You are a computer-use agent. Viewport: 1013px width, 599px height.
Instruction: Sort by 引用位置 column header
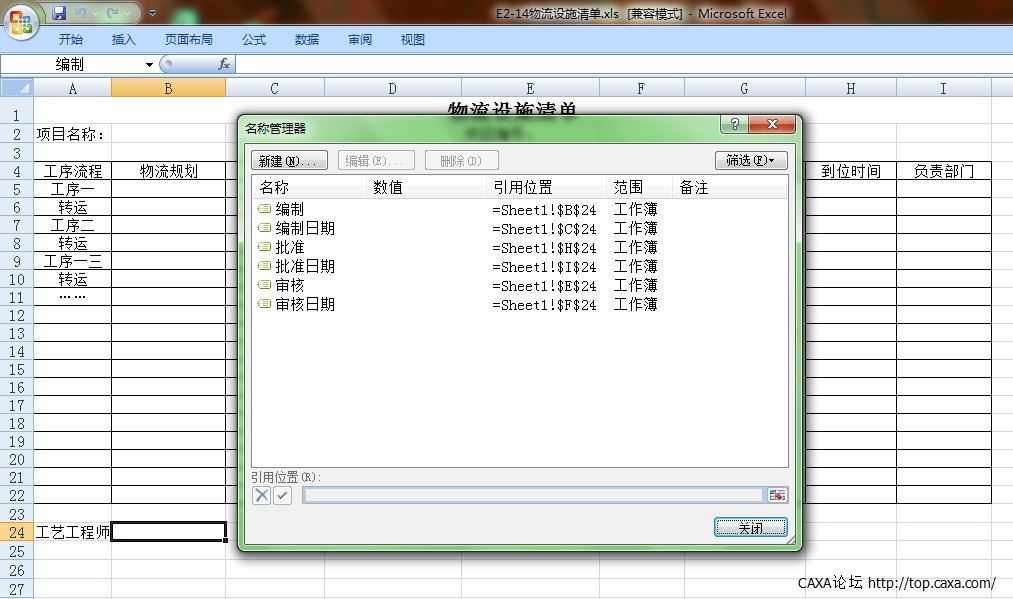pyautogui.click(x=546, y=187)
